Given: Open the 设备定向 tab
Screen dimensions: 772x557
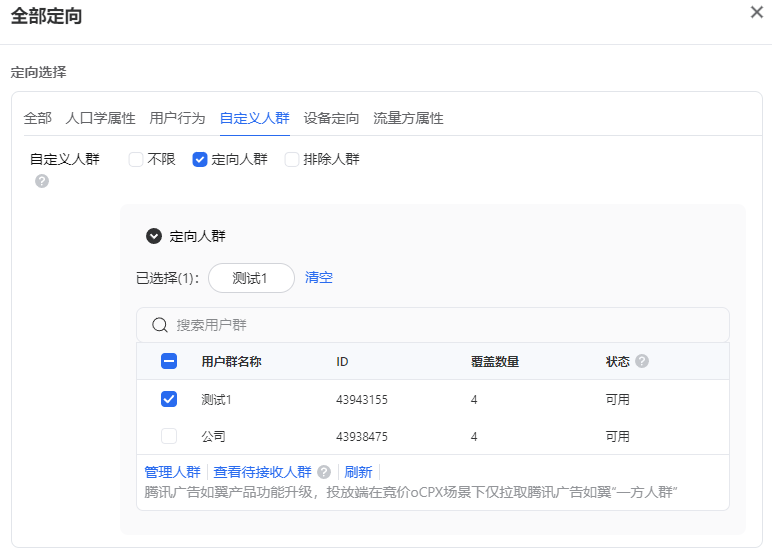Looking at the screenshot, I should click(331, 118).
